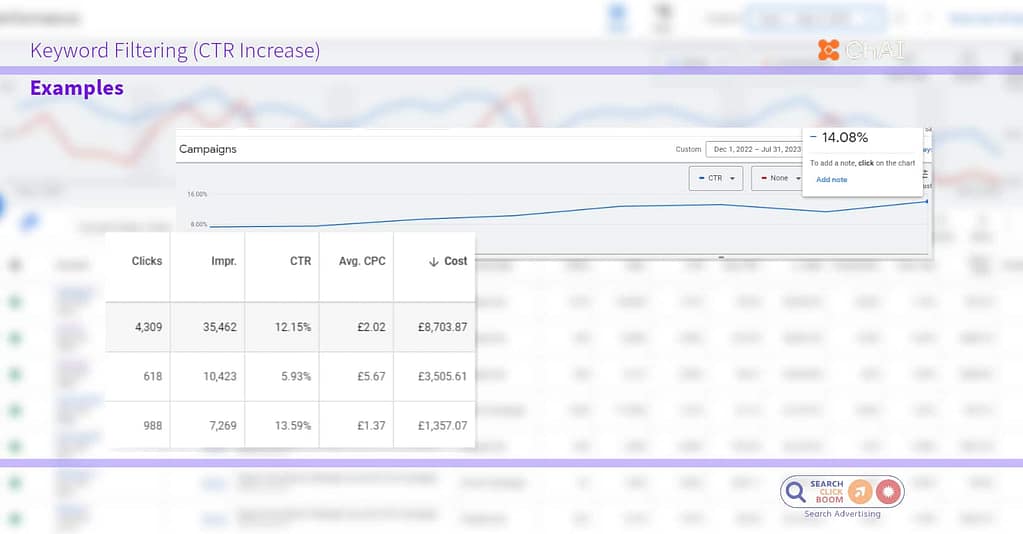Screen dimensions: 1023x534
Task: Click the Add note link
Action: click(831, 180)
